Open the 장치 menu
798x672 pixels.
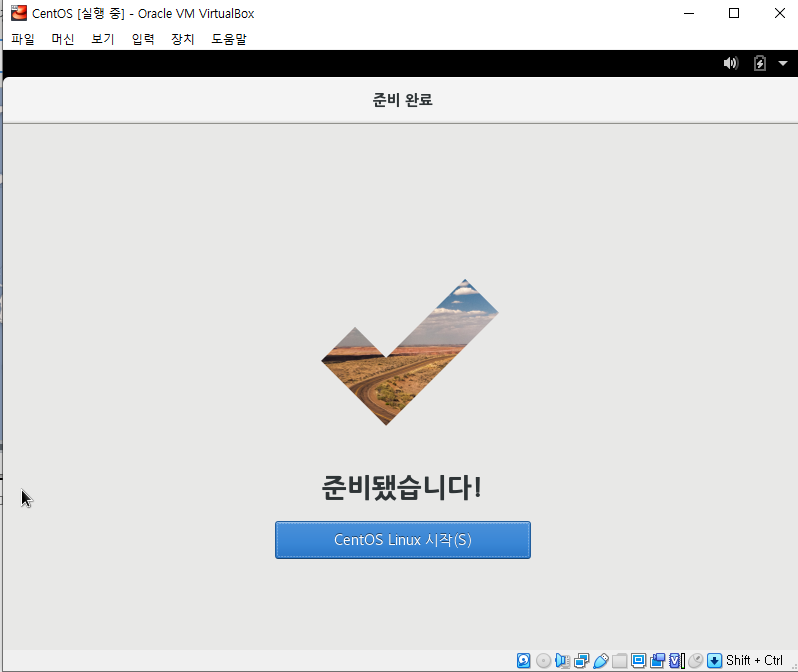click(183, 39)
